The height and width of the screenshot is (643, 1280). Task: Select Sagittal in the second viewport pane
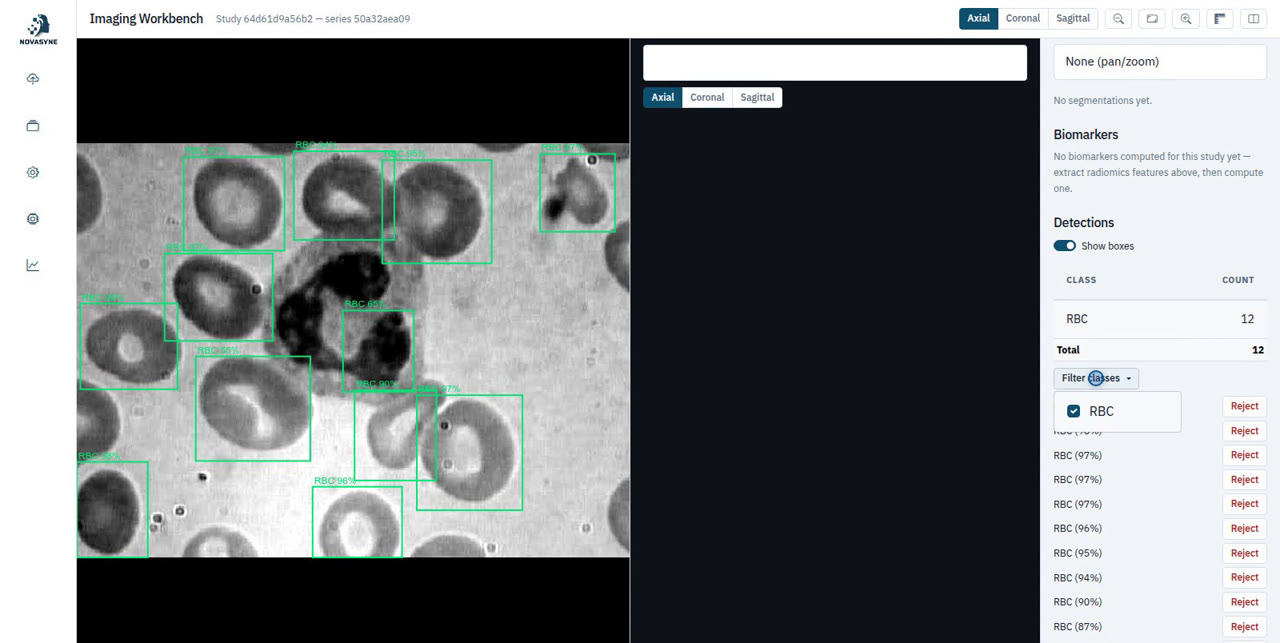click(x=757, y=97)
